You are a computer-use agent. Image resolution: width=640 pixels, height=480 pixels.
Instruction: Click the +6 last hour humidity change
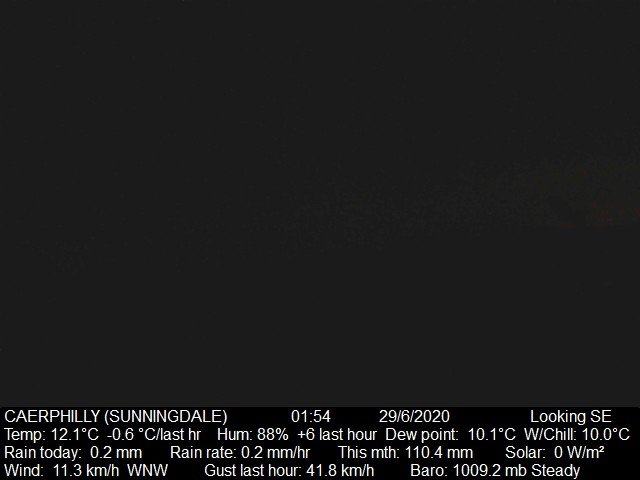pos(337,435)
